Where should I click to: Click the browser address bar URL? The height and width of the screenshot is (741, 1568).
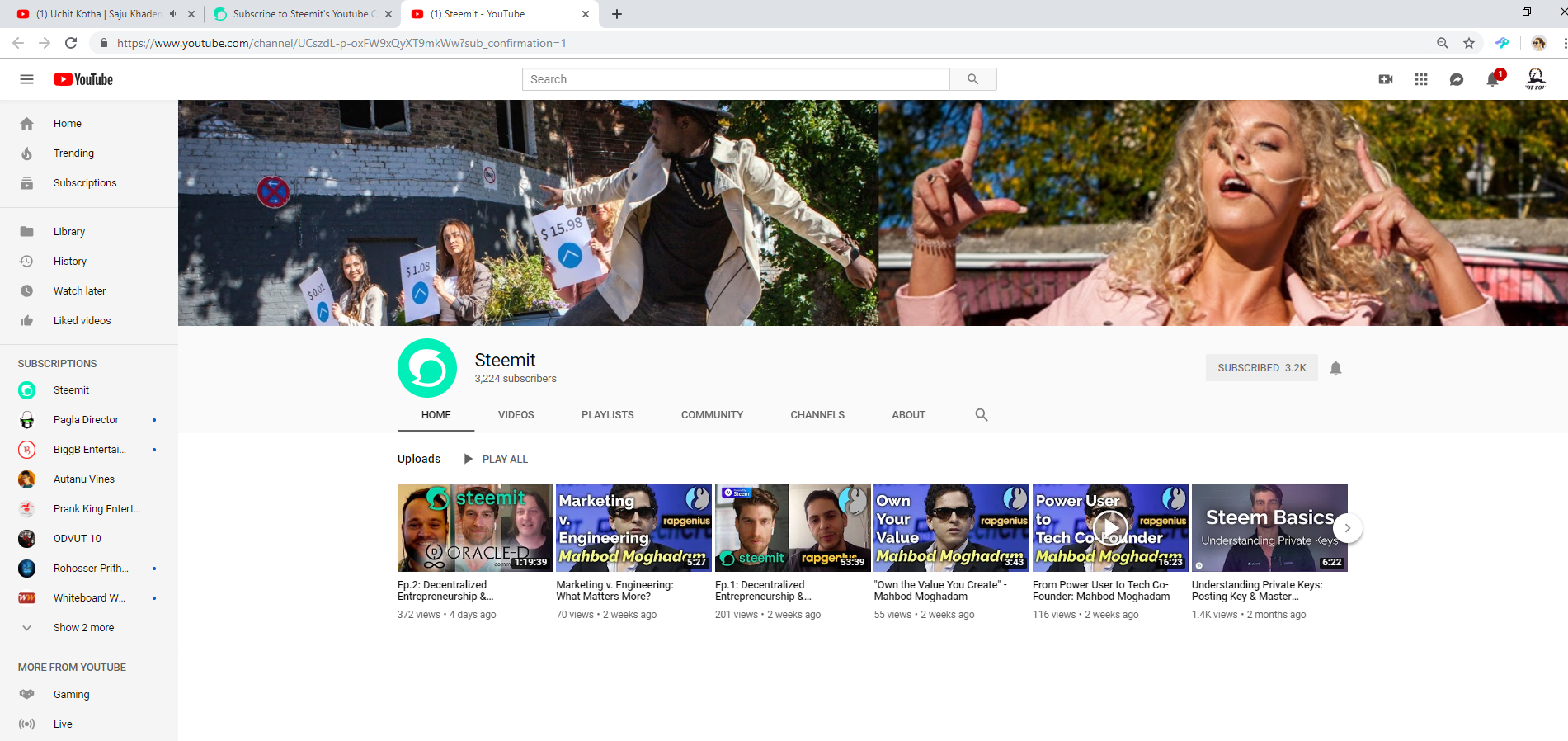pyautogui.click(x=341, y=43)
